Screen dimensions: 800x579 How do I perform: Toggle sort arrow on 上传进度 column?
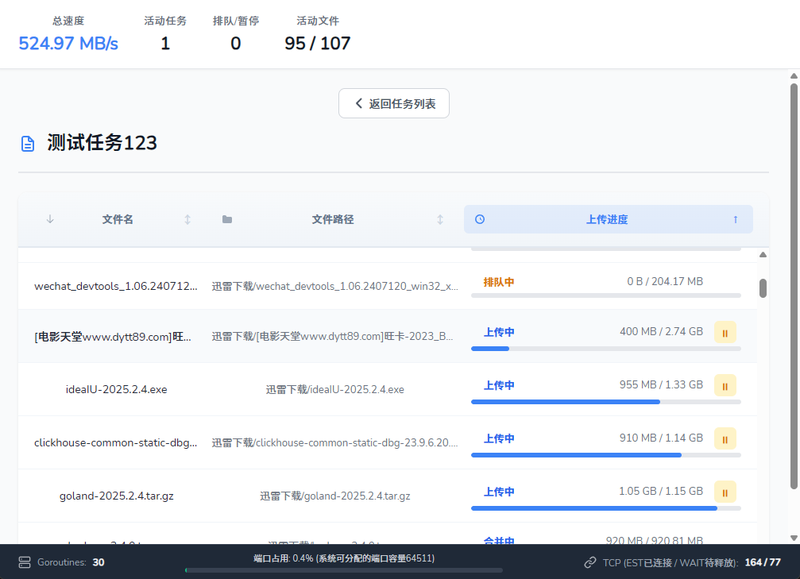735,219
